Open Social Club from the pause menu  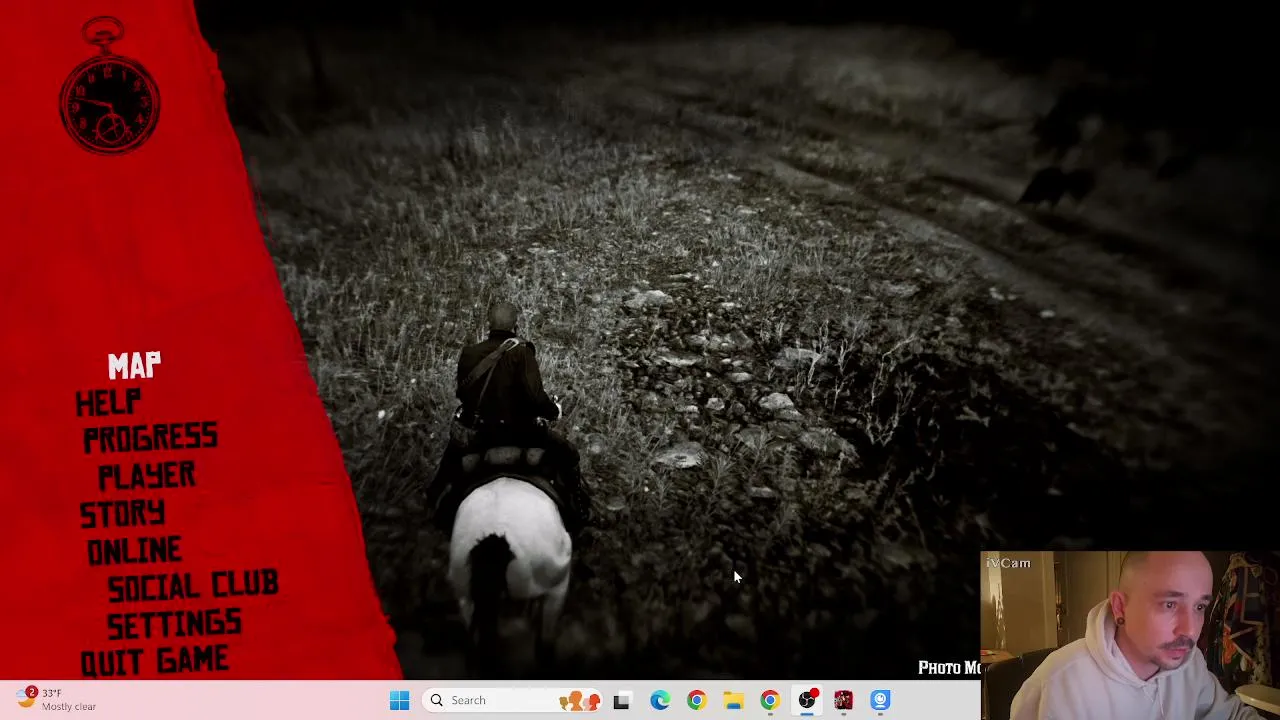[193, 586]
